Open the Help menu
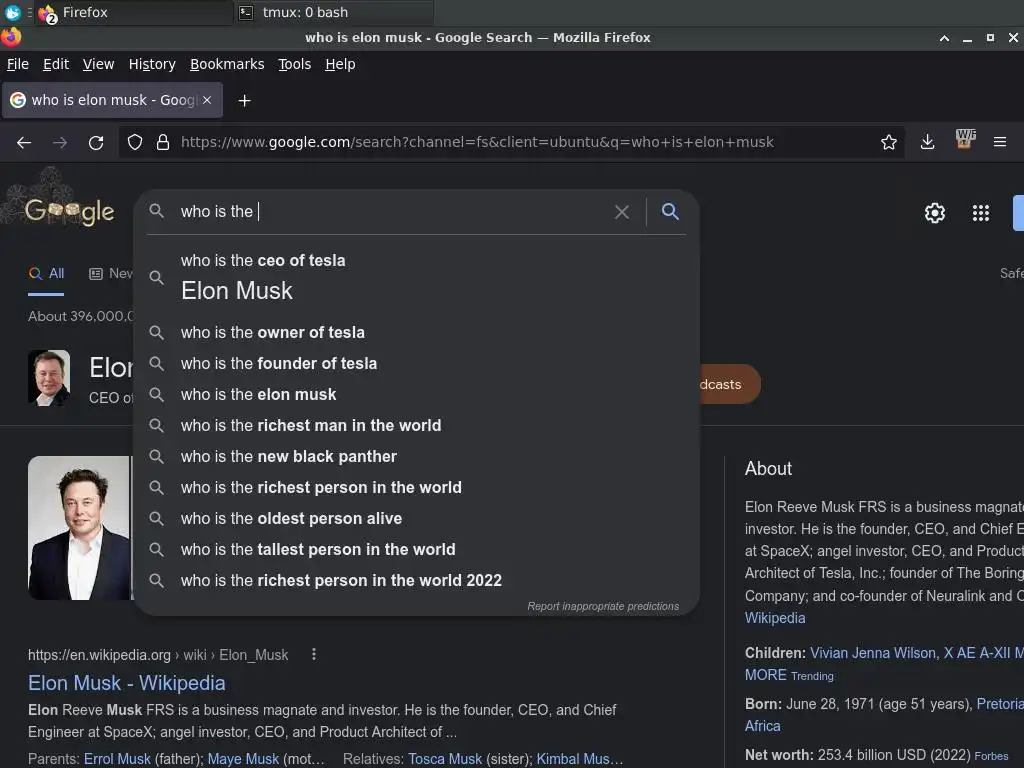1024x768 pixels. click(x=340, y=64)
